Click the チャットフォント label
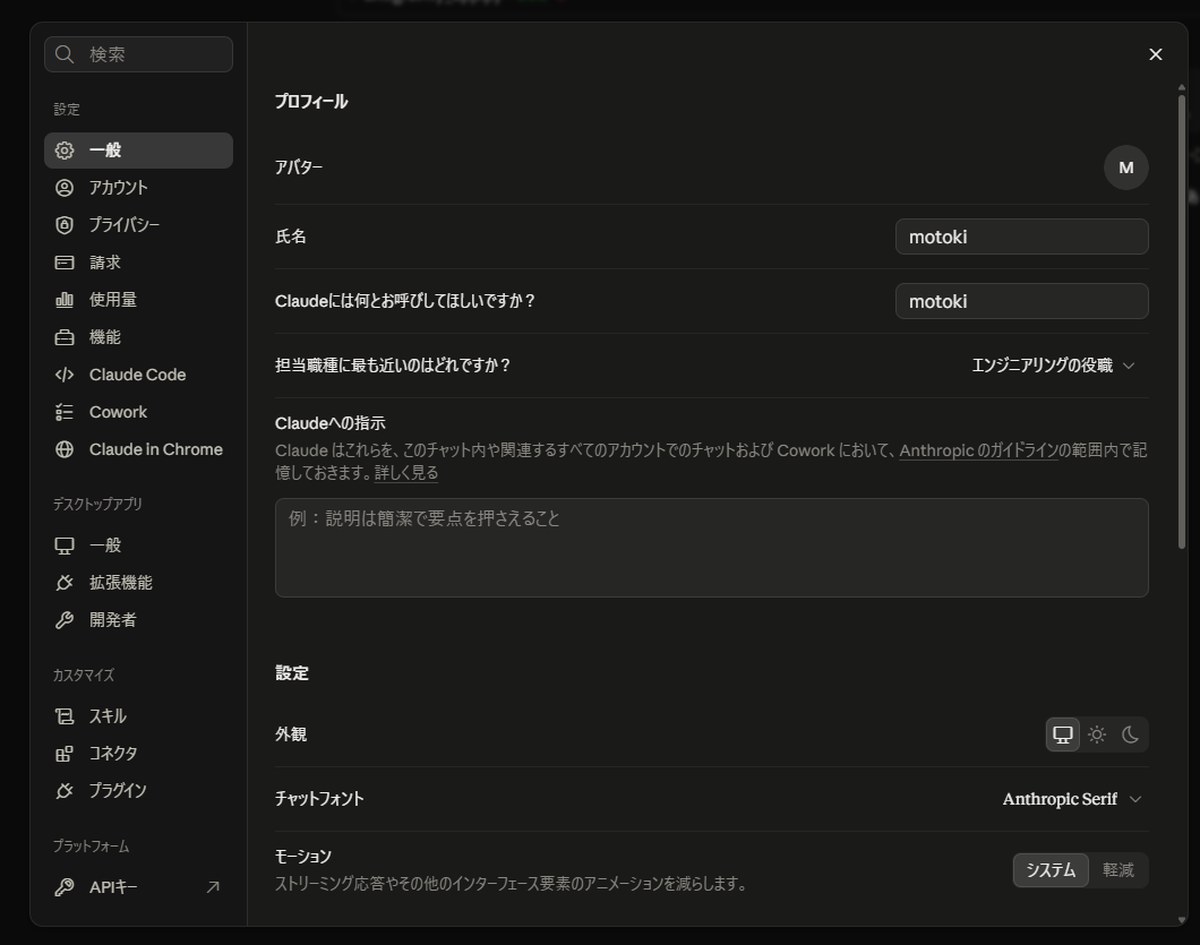 coord(319,799)
